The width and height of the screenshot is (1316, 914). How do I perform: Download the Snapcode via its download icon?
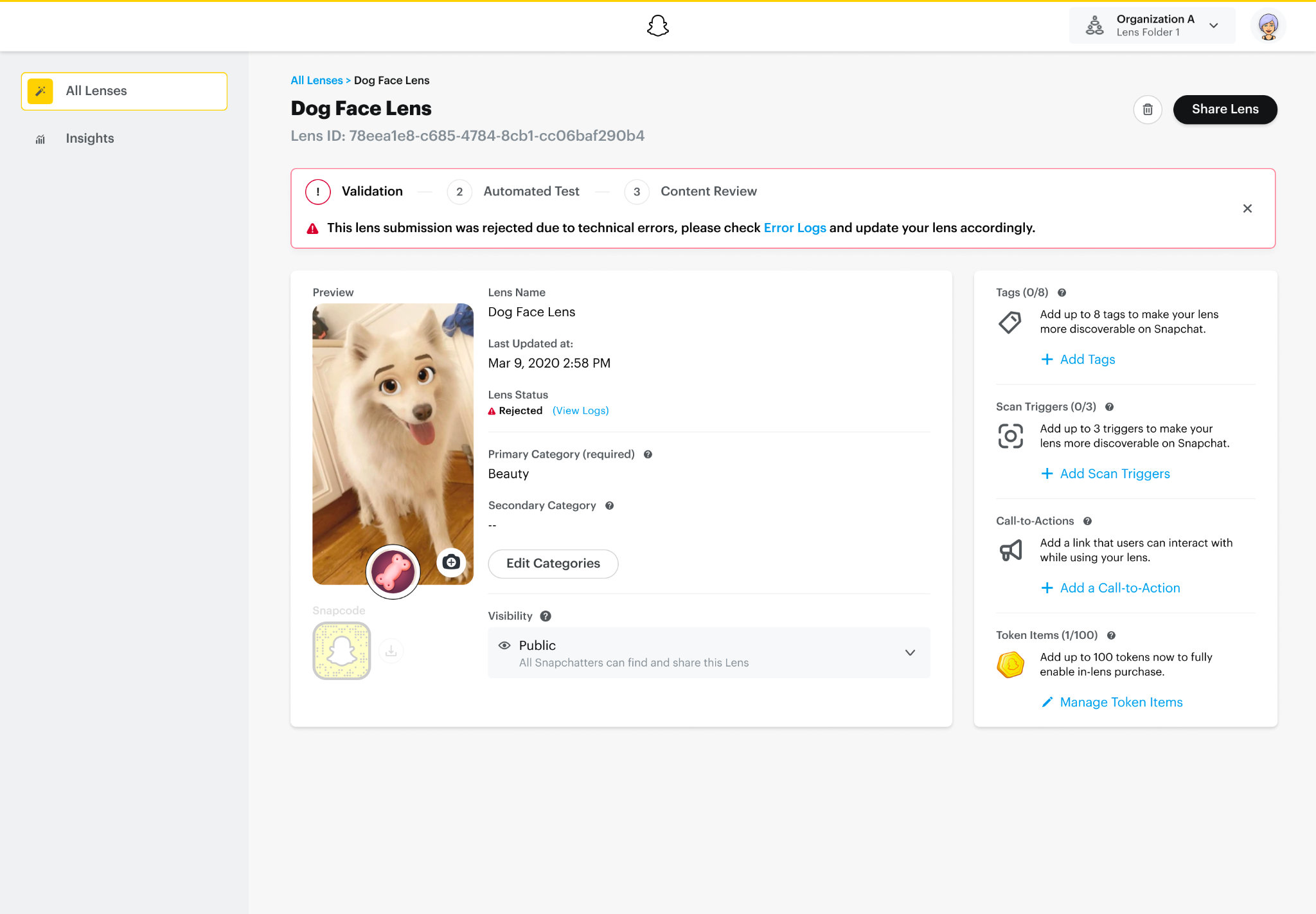[391, 650]
